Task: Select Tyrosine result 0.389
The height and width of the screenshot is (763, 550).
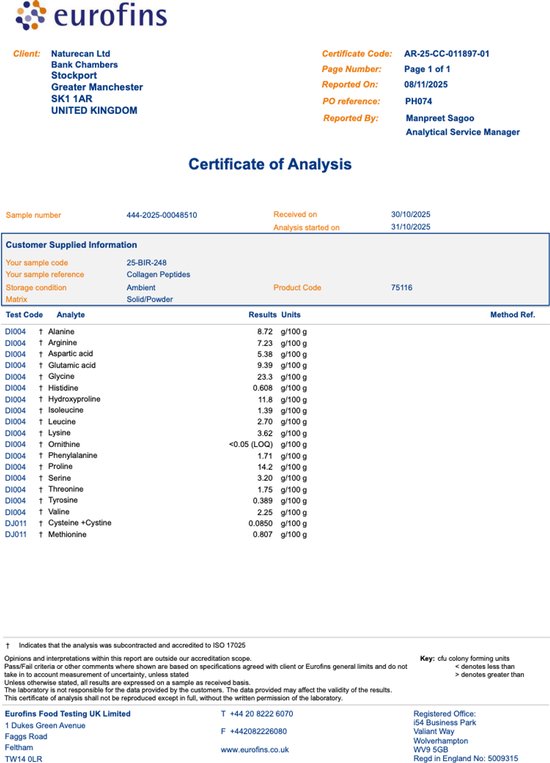Action: coord(263,501)
